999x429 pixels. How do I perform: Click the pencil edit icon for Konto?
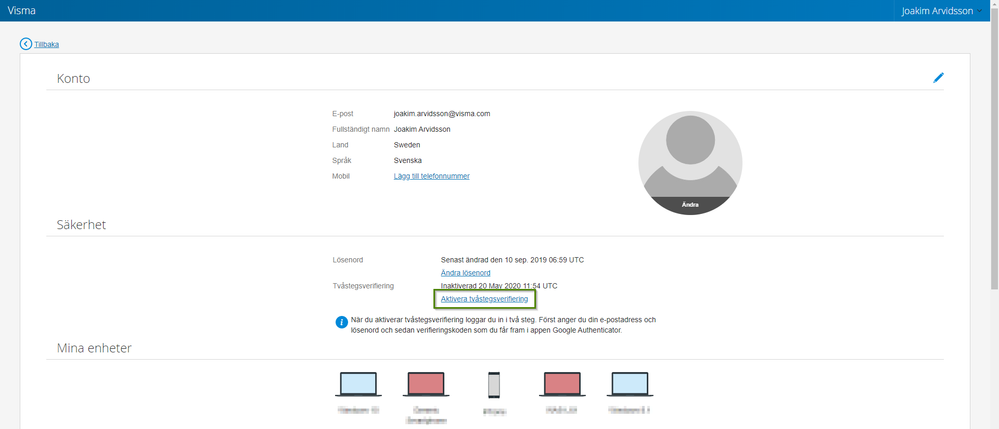[x=938, y=78]
